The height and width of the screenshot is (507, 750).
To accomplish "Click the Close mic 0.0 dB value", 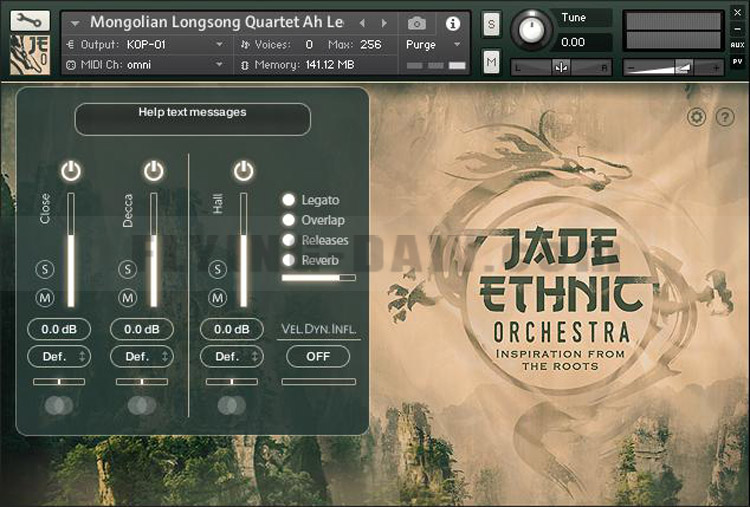I will 59,329.
